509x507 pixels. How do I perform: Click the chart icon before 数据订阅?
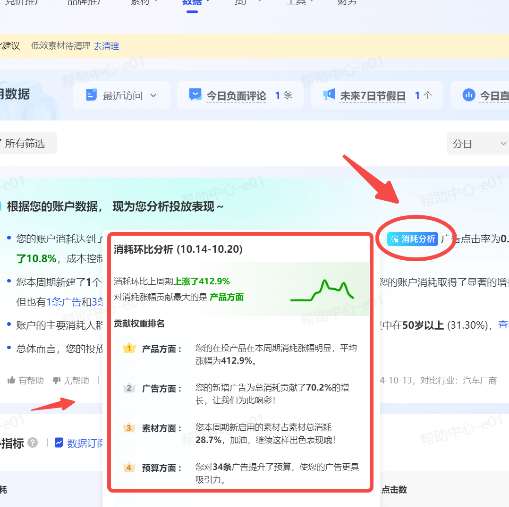tap(59, 443)
